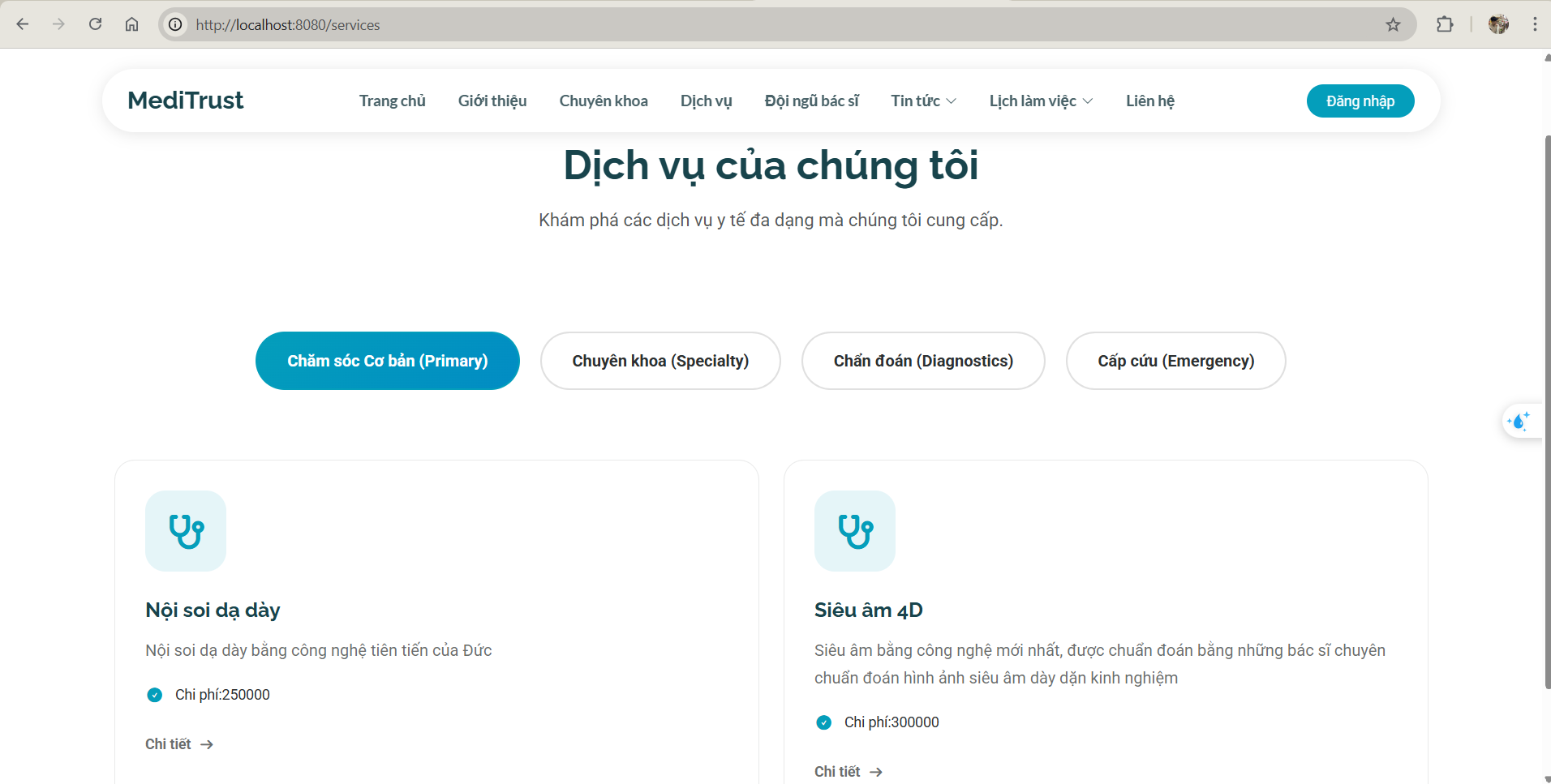Select the Chuyên khoa (Specialty) filter
This screenshot has width=1551, height=784.
tap(659, 361)
